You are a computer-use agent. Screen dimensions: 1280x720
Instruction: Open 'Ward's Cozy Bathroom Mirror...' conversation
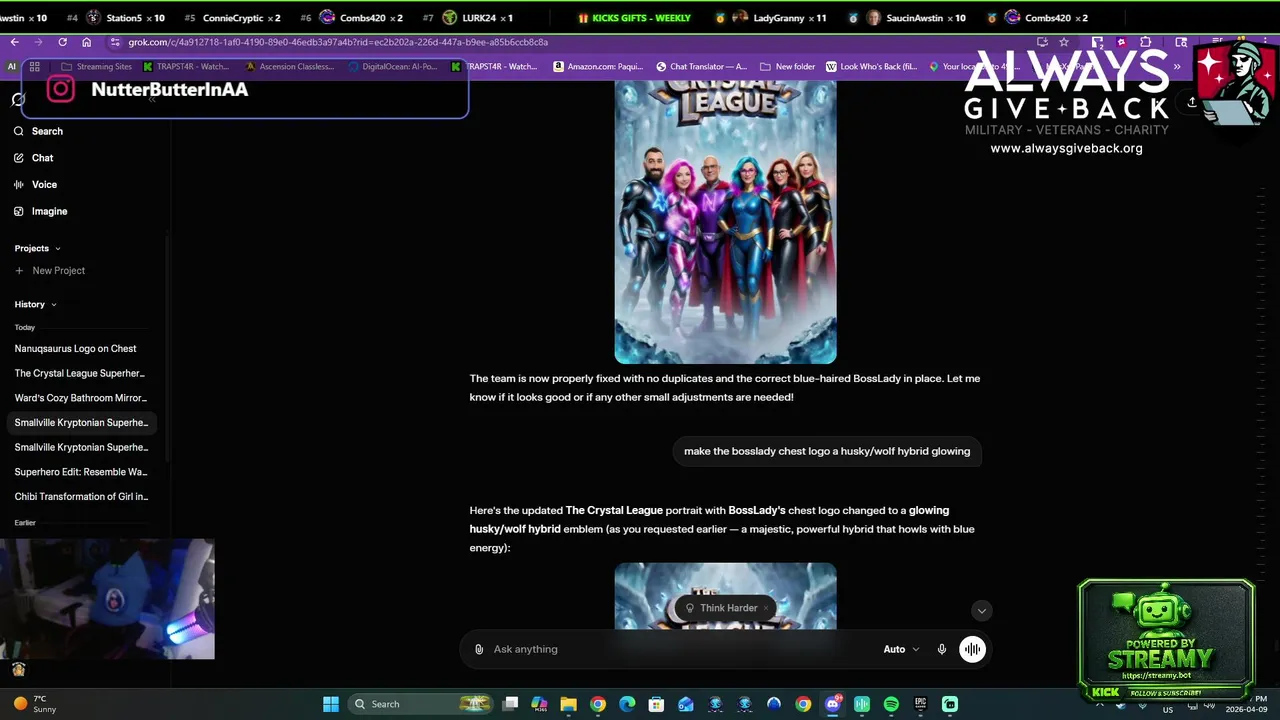pos(80,398)
